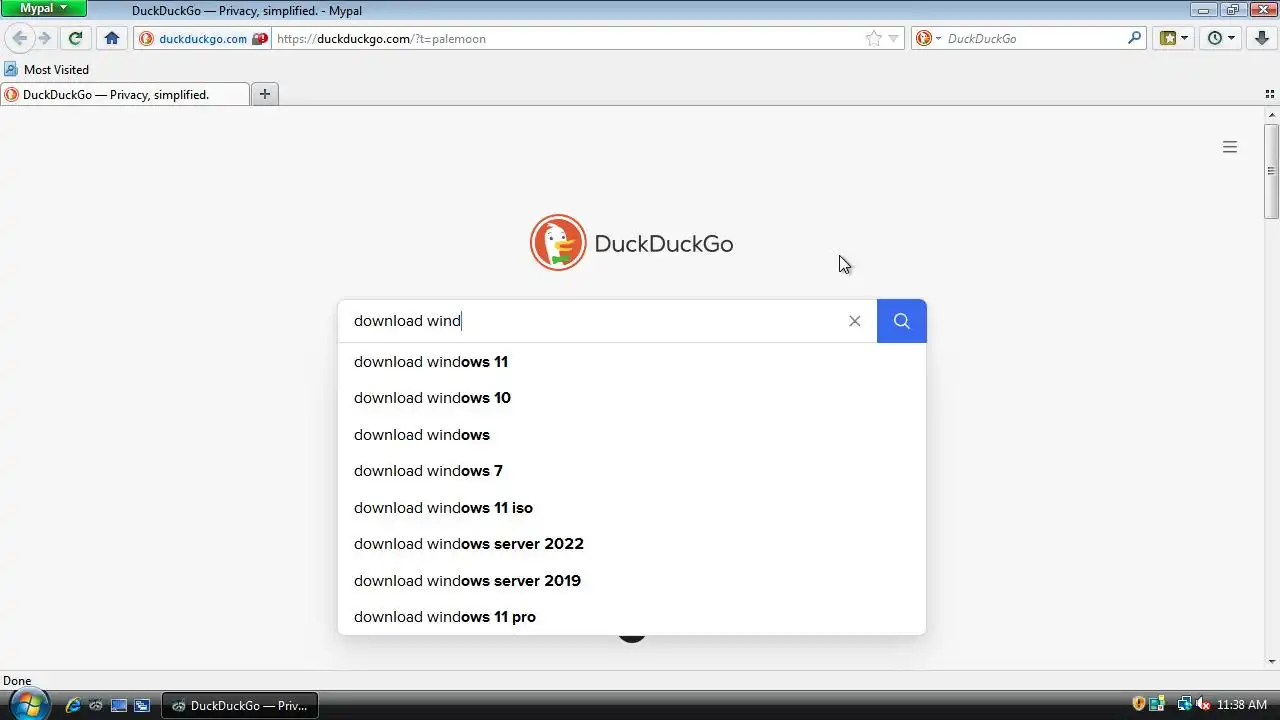
Task: Click the Switch between windows icon
Action: click(142, 705)
